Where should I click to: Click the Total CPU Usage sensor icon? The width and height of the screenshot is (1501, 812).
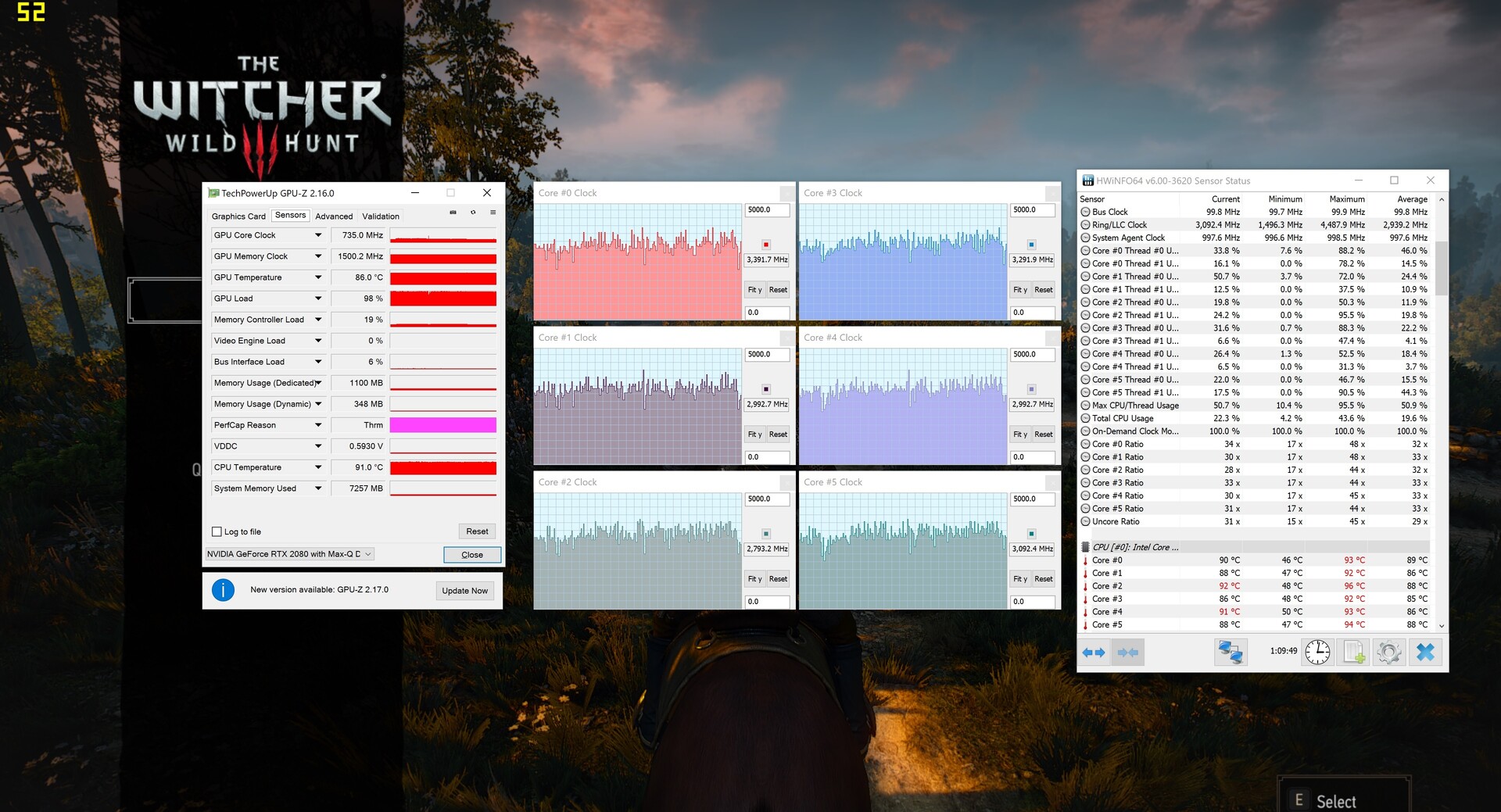1086,418
